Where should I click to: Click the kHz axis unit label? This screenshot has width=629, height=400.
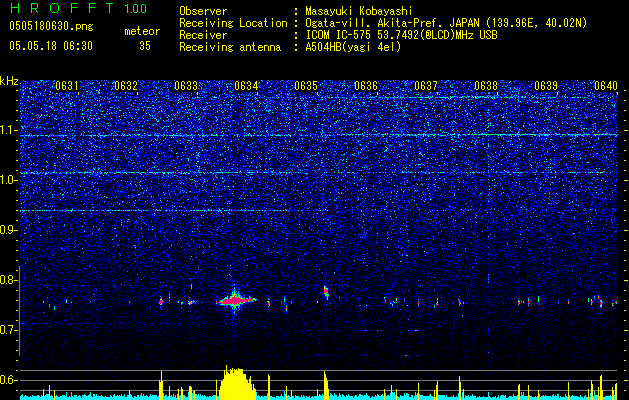coord(9,81)
